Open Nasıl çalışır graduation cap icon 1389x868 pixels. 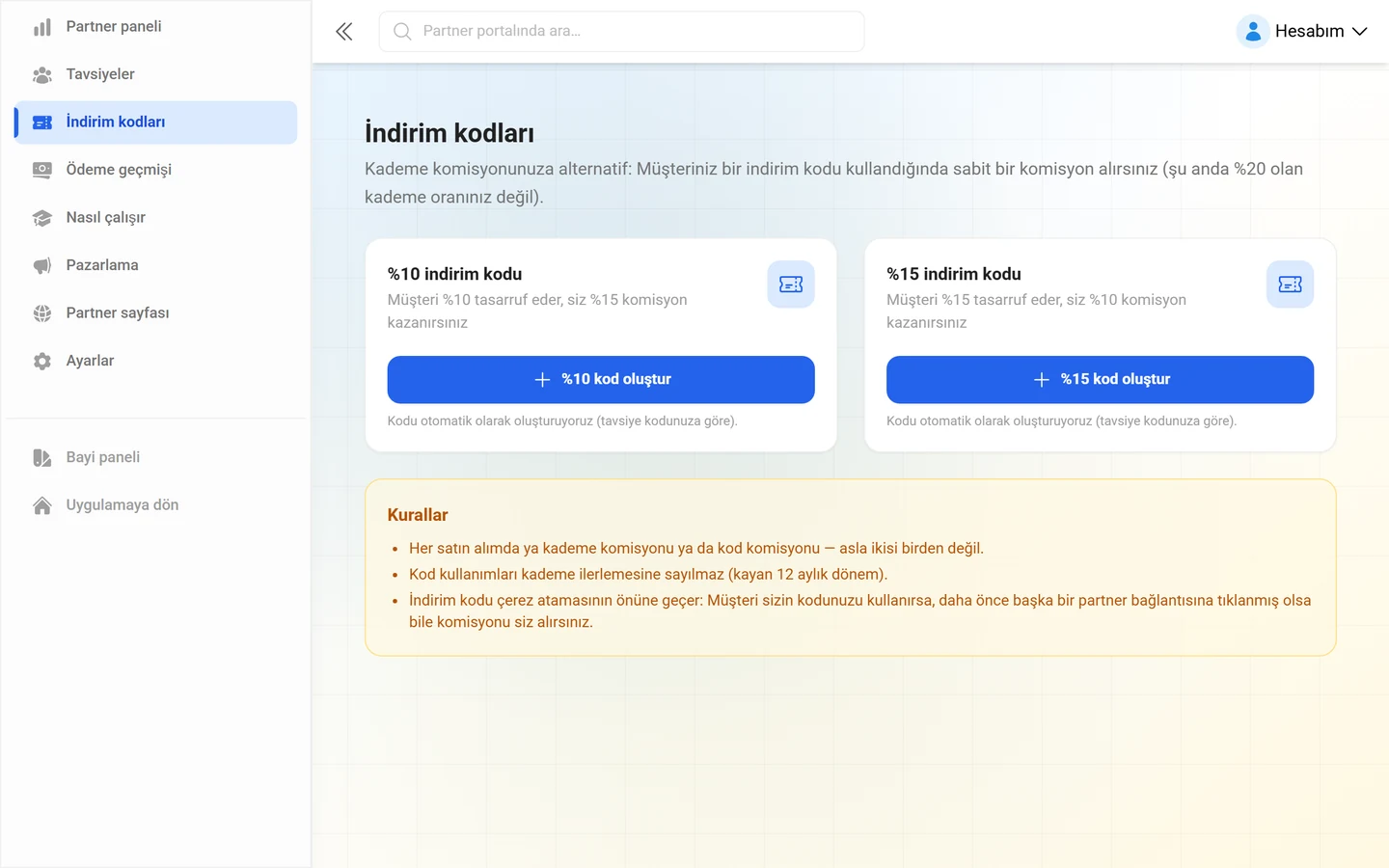42,218
